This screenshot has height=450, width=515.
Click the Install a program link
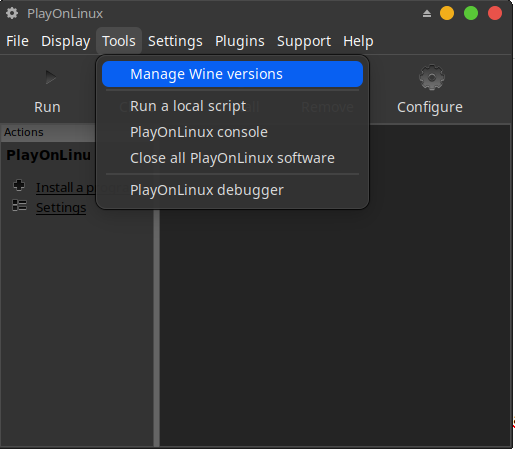point(66,188)
